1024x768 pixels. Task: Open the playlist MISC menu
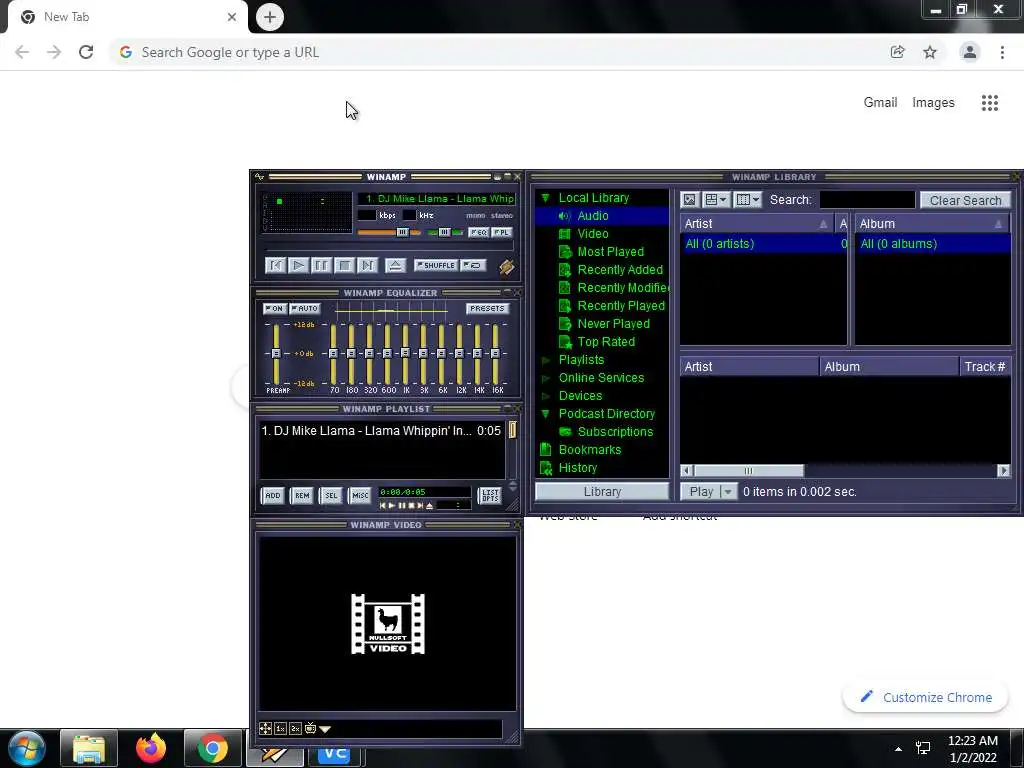[360, 496]
